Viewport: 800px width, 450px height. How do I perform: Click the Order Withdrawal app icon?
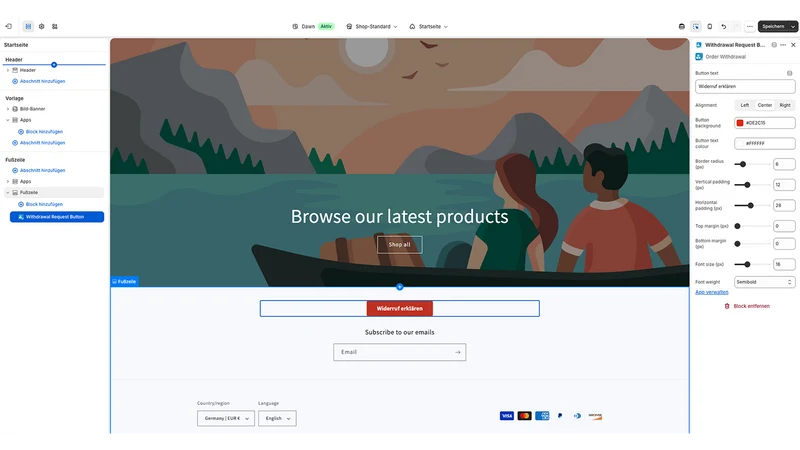[699, 57]
